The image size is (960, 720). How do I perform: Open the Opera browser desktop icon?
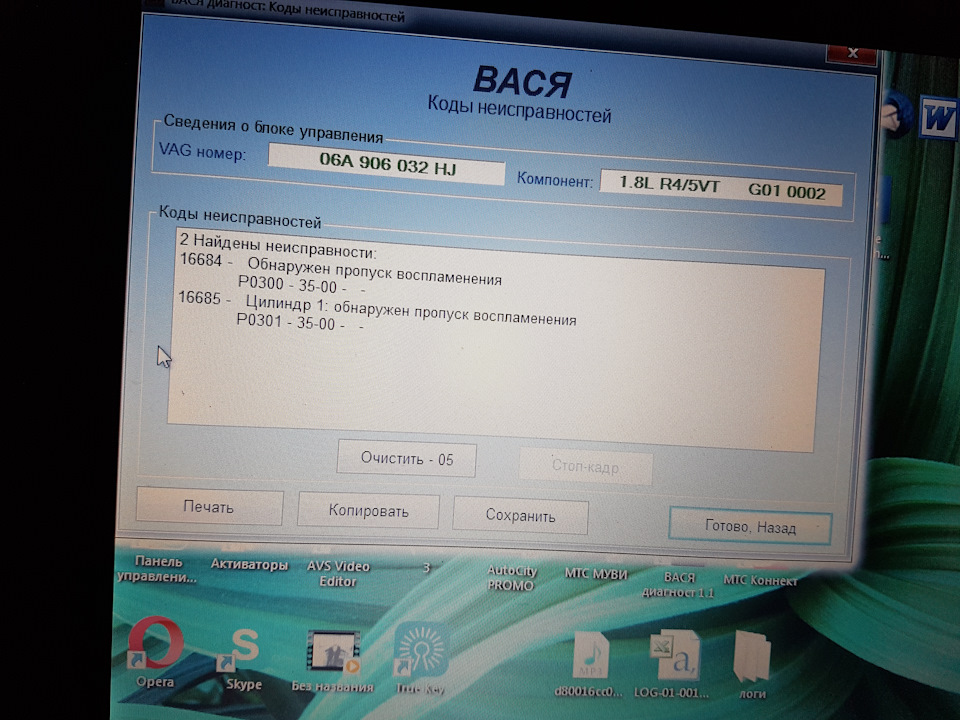pyautogui.click(x=156, y=652)
